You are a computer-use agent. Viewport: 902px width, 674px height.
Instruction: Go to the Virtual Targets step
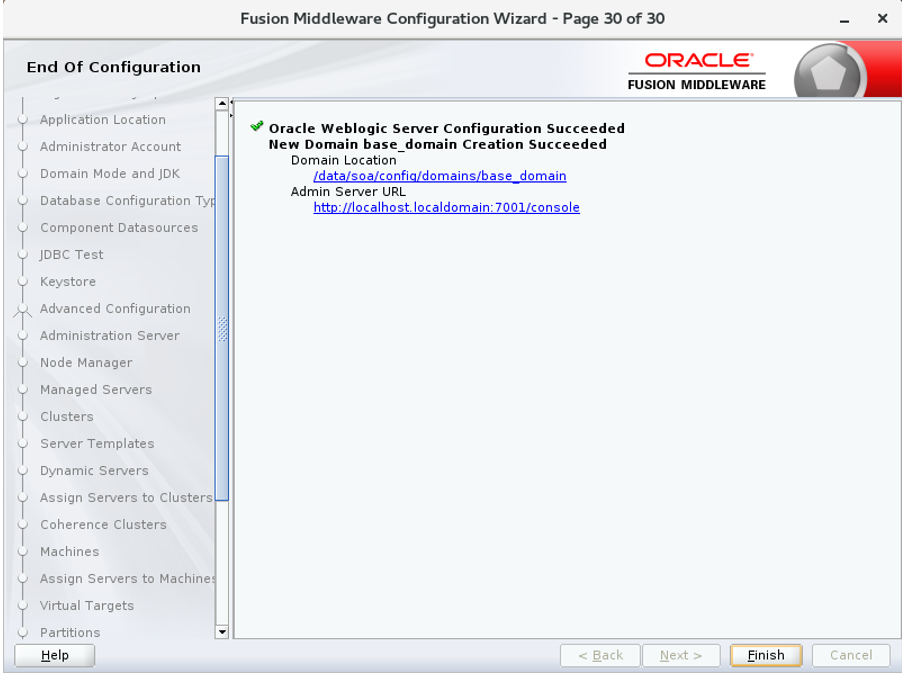tap(86, 606)
